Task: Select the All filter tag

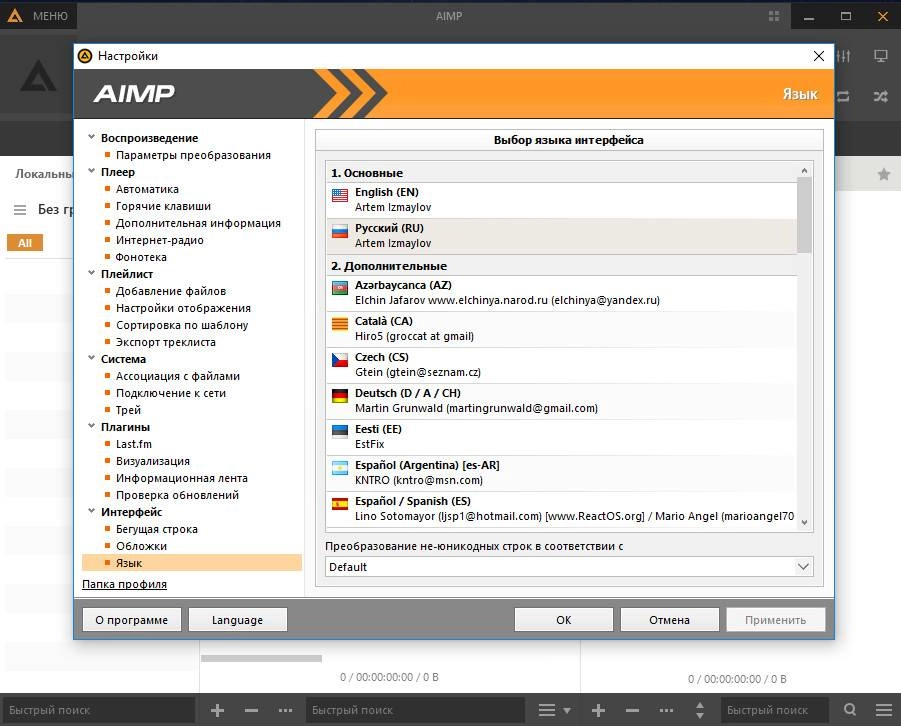Action: [25, 243]
